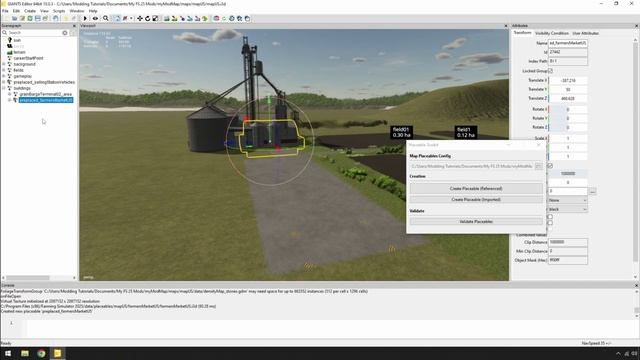Image resolution: width=640 pixels, height=360 pixels.
Task: Close the Viewport panel with its X
Action: click(506, 26)
